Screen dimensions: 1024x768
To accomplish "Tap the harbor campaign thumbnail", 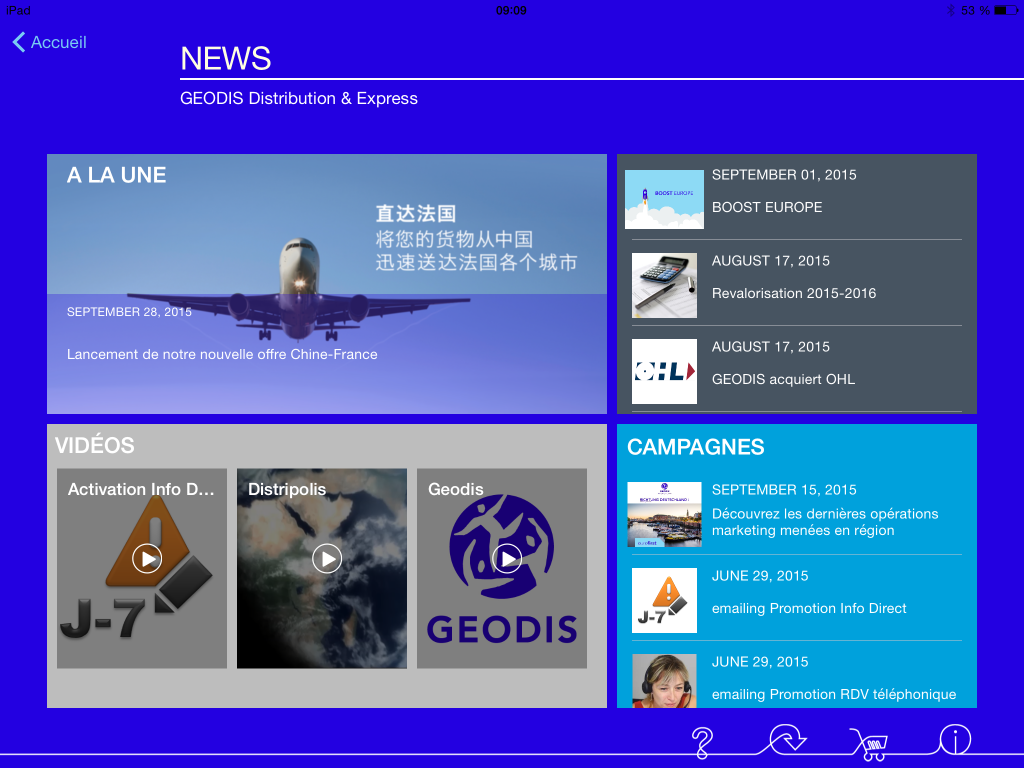I will 664,515.
